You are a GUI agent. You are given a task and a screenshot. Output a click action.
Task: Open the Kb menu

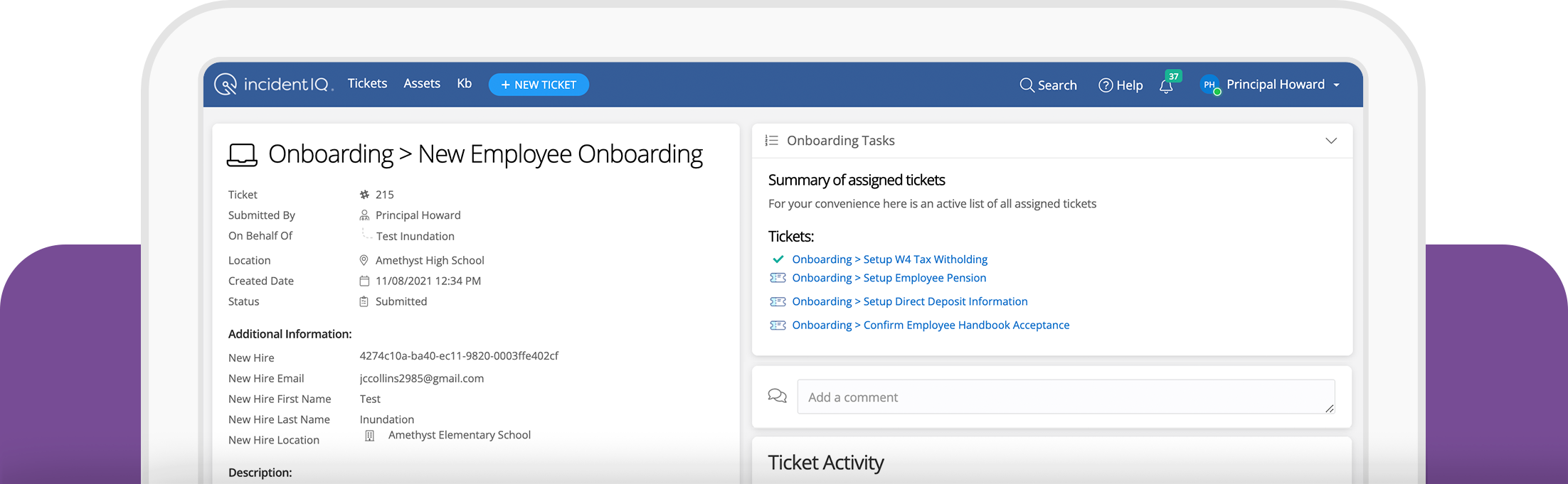click(x=465, y=83)
